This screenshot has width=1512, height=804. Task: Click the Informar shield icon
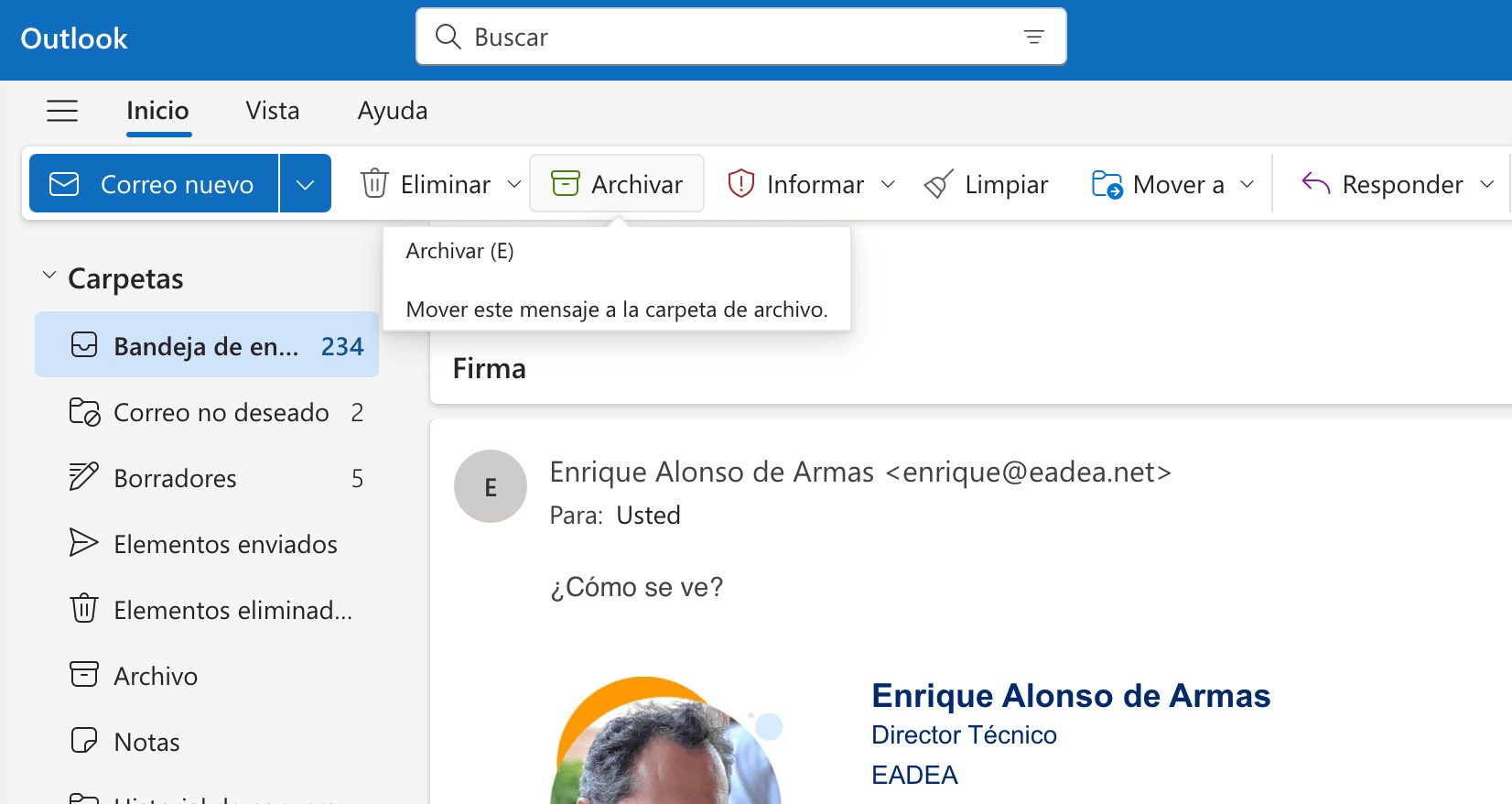click(x=740, y=184)
